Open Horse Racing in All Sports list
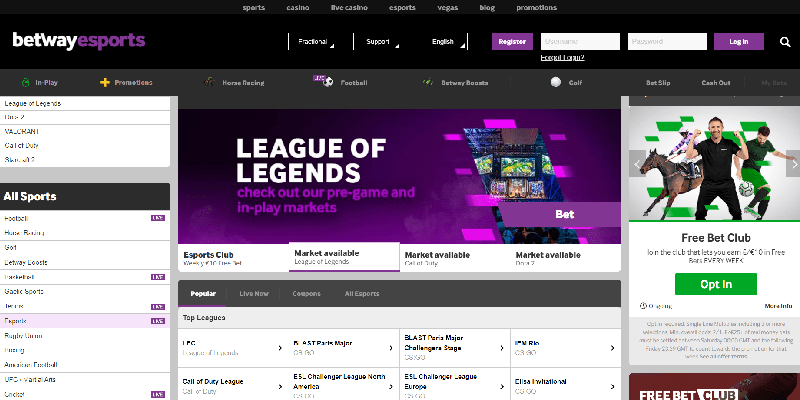 click(85, 233)
